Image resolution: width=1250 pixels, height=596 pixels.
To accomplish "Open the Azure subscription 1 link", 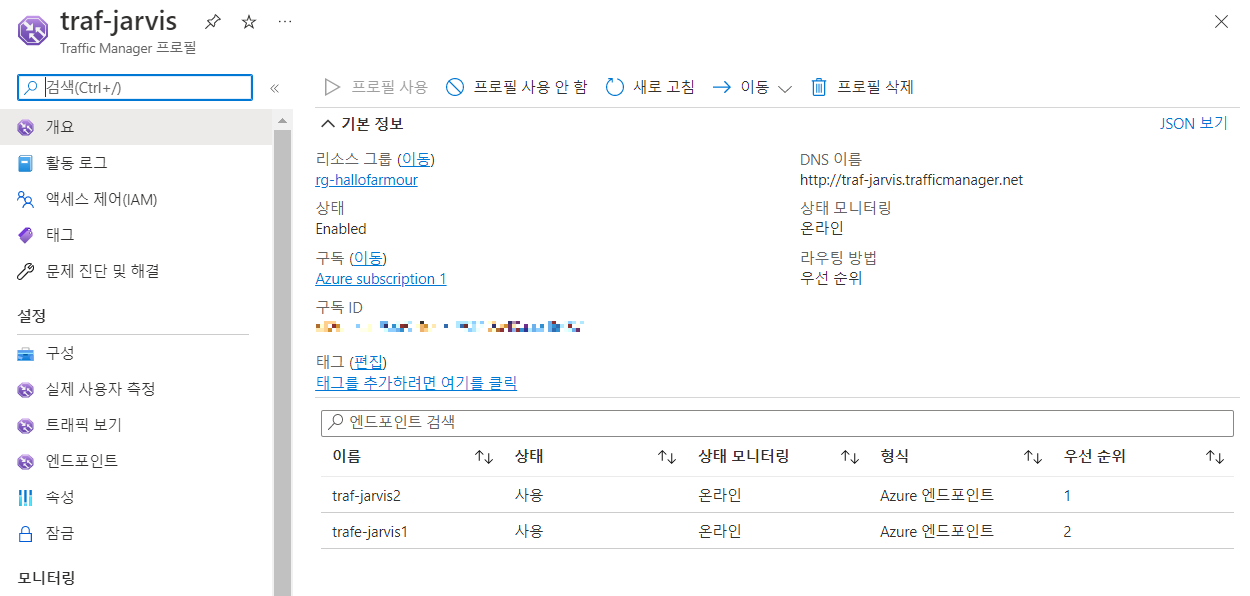I will 381,279.
